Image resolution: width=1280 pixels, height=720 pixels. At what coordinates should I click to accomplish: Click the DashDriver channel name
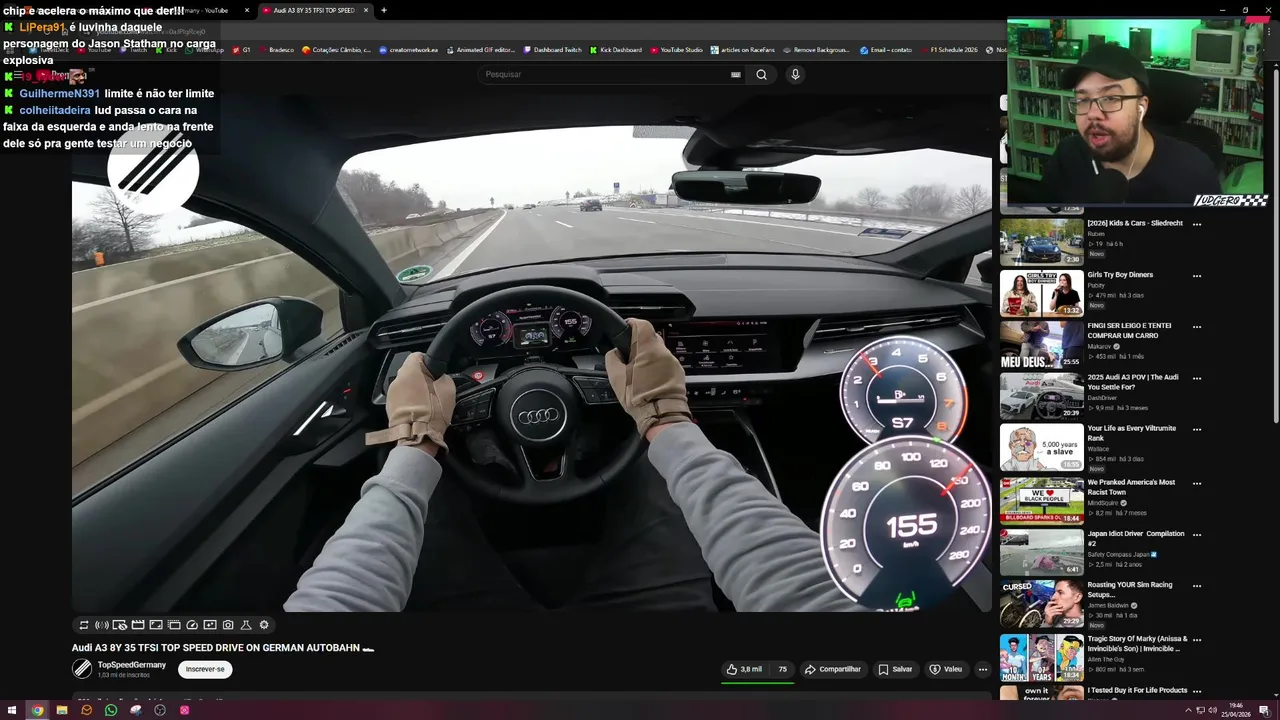tap(1102, 397)
